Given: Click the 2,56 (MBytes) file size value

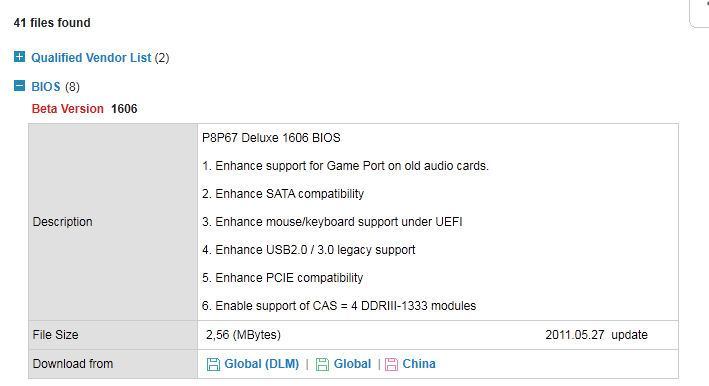Looking at the screenshot, I should pos(243,335).
